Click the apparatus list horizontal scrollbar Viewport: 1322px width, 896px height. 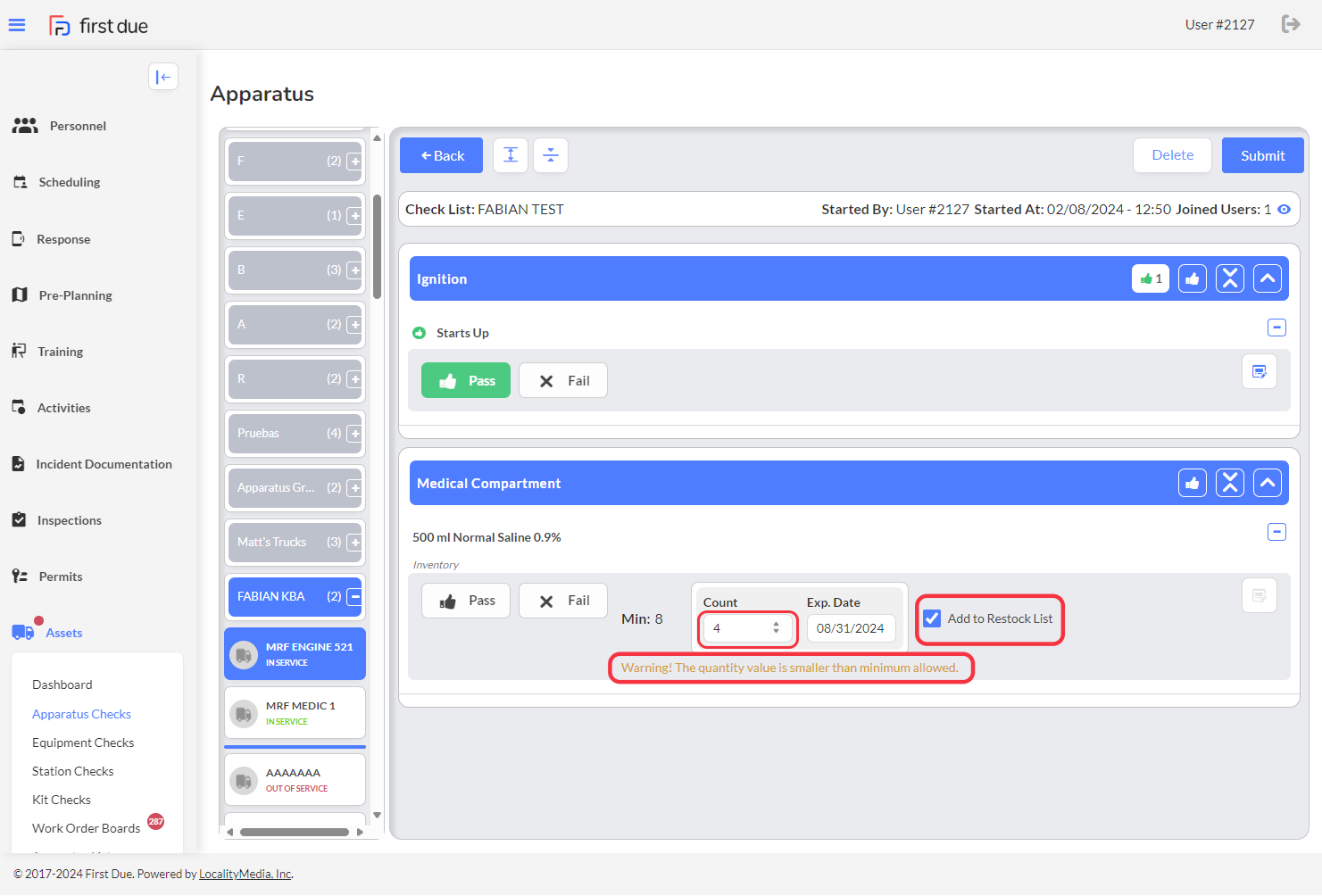pyautogui.click(x=295, y=832)
